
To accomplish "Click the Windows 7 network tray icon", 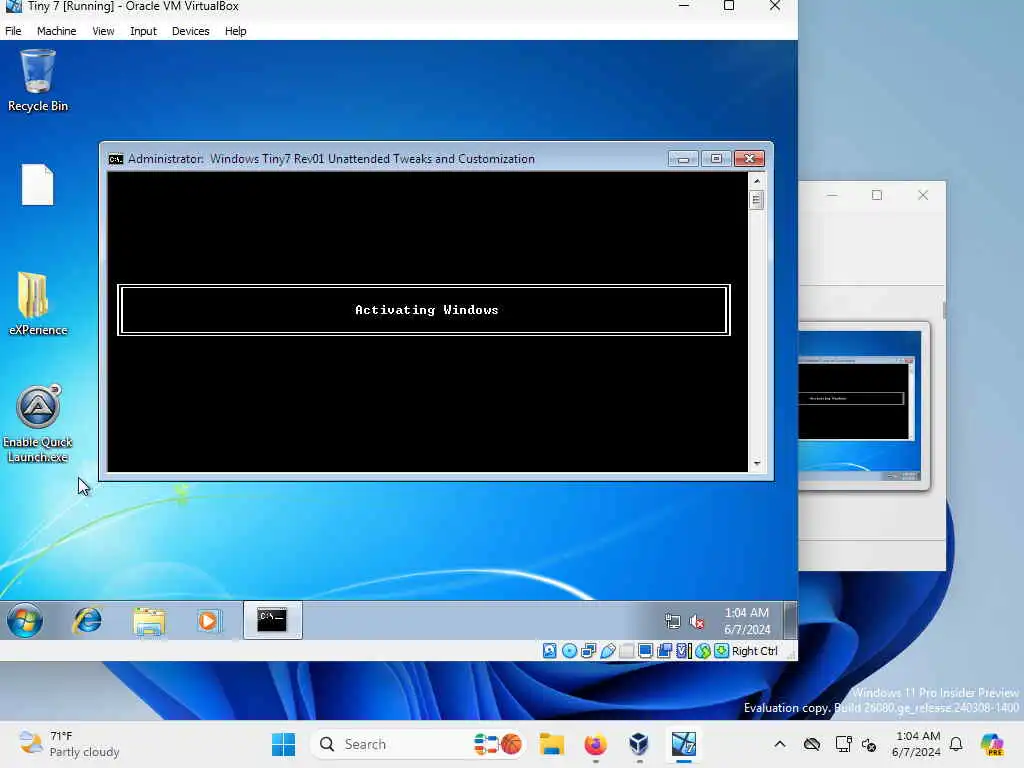I will click(x=672, y=622).
